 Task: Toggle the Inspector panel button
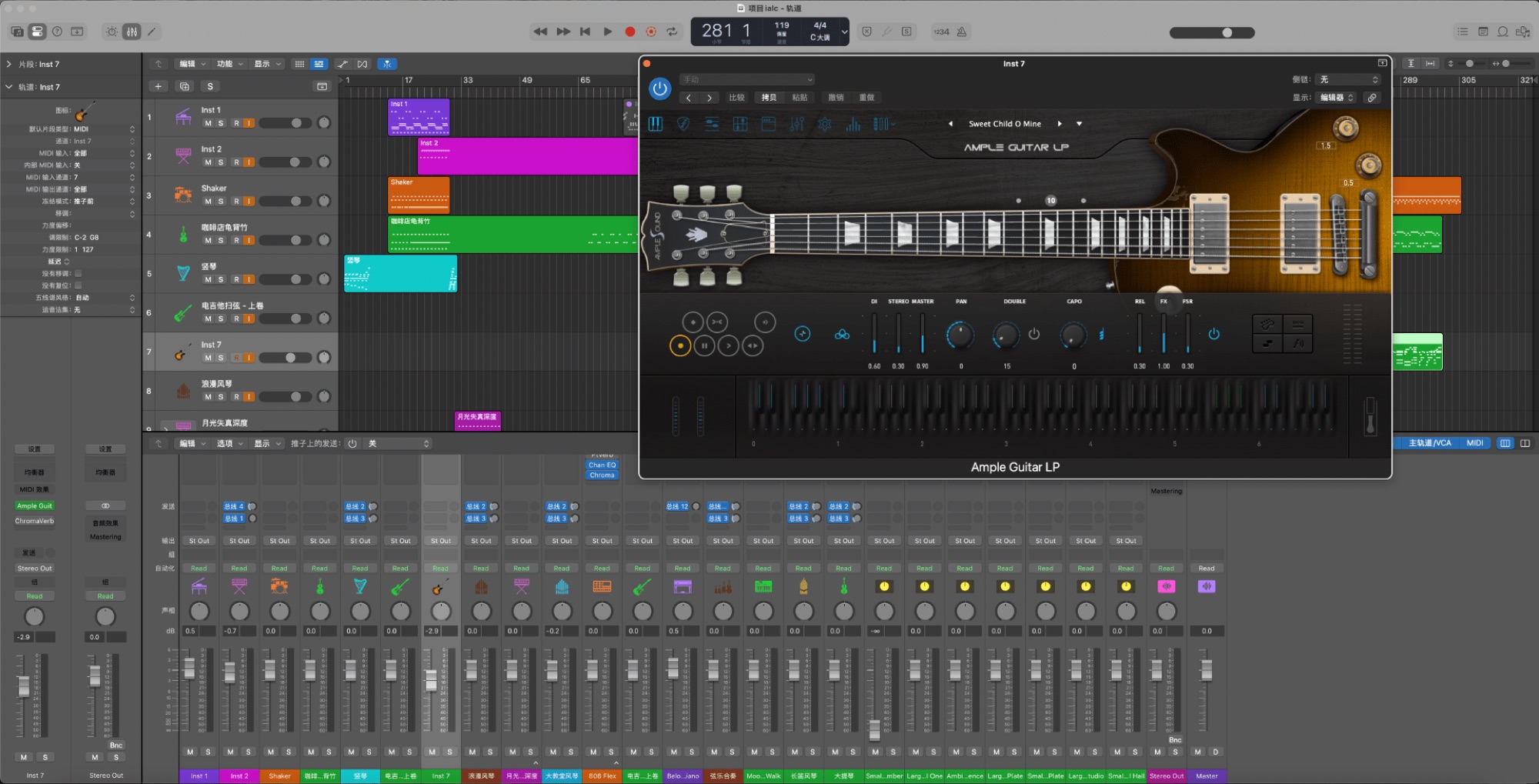37,32
